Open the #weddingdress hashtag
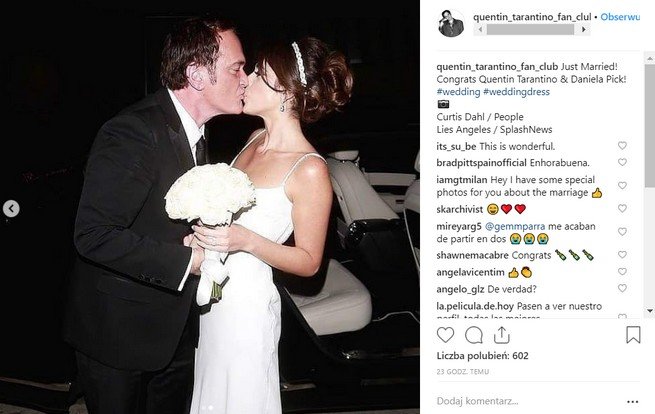The height and width of the screenshot is (414, 655). (x=516, y=92)
